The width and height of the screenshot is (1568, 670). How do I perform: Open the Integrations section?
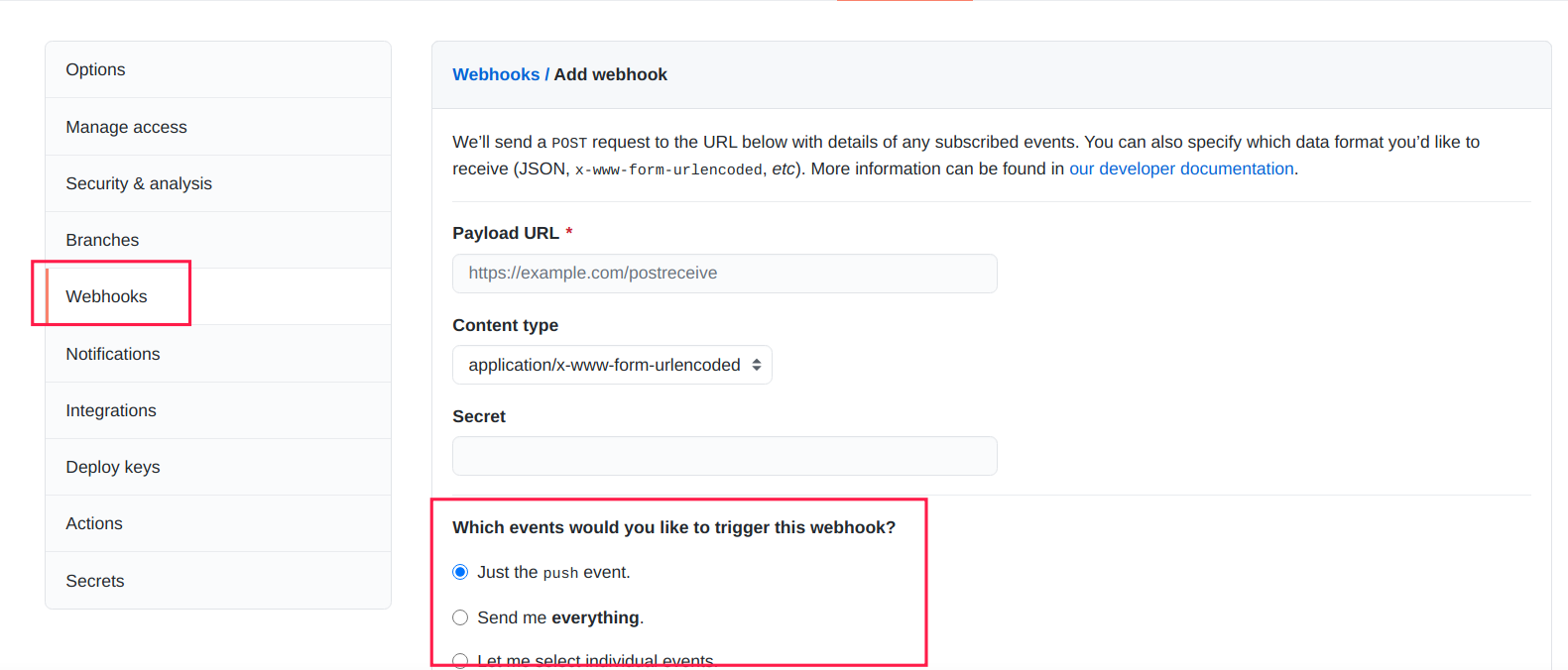110,409
